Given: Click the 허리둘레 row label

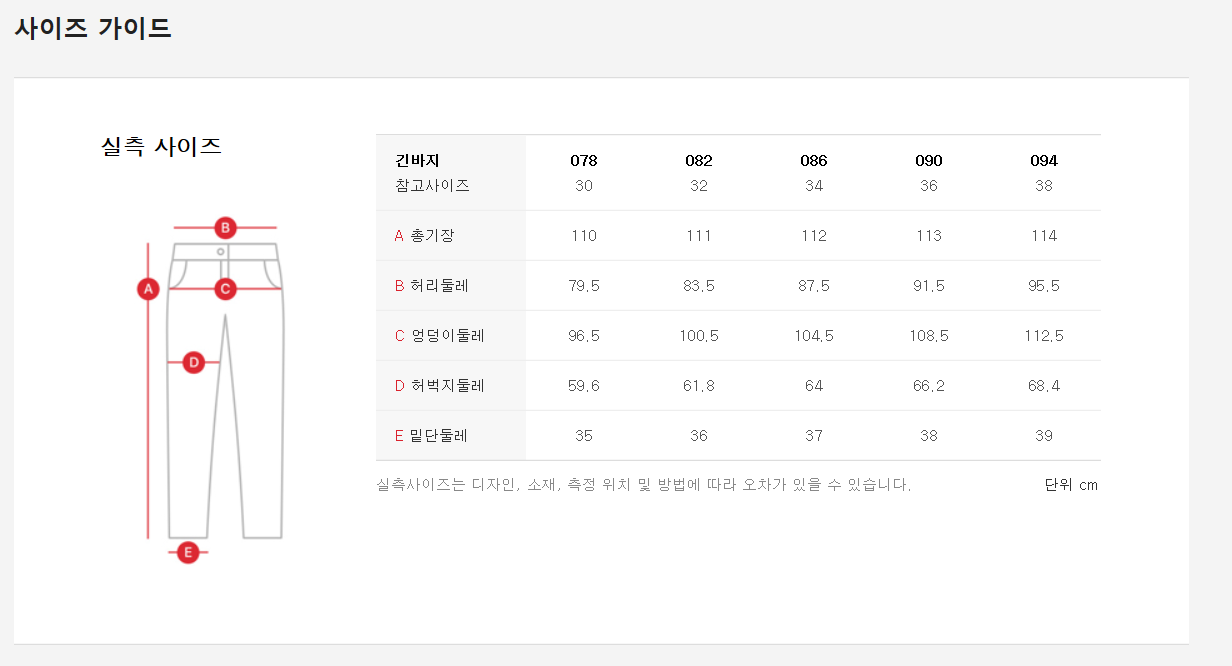Looking at the screenshot, I should point(438,286).
